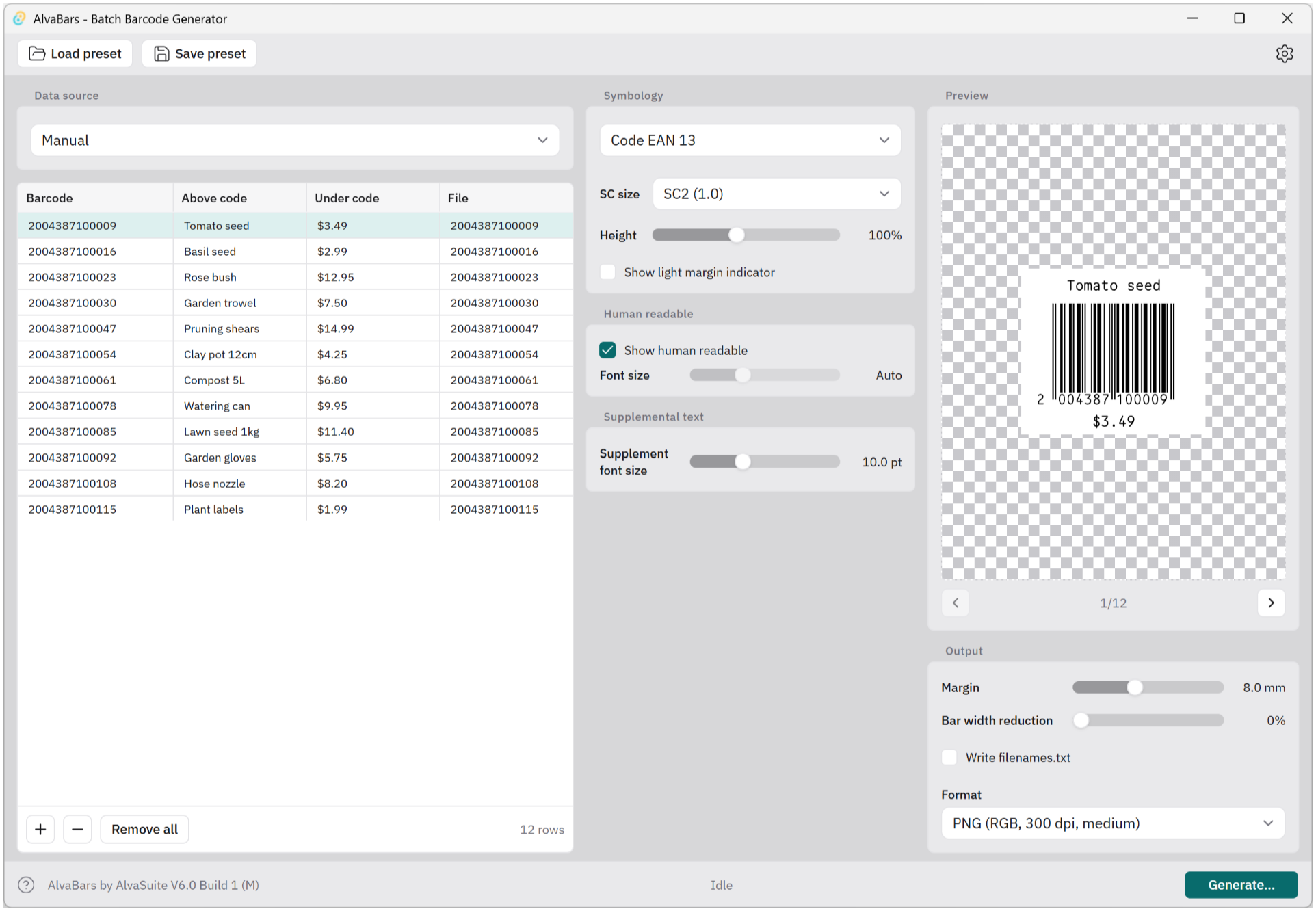This screenshot has height=911, width=1316.
Task: Click the Idle status text
Action: (x=721, y=885)
